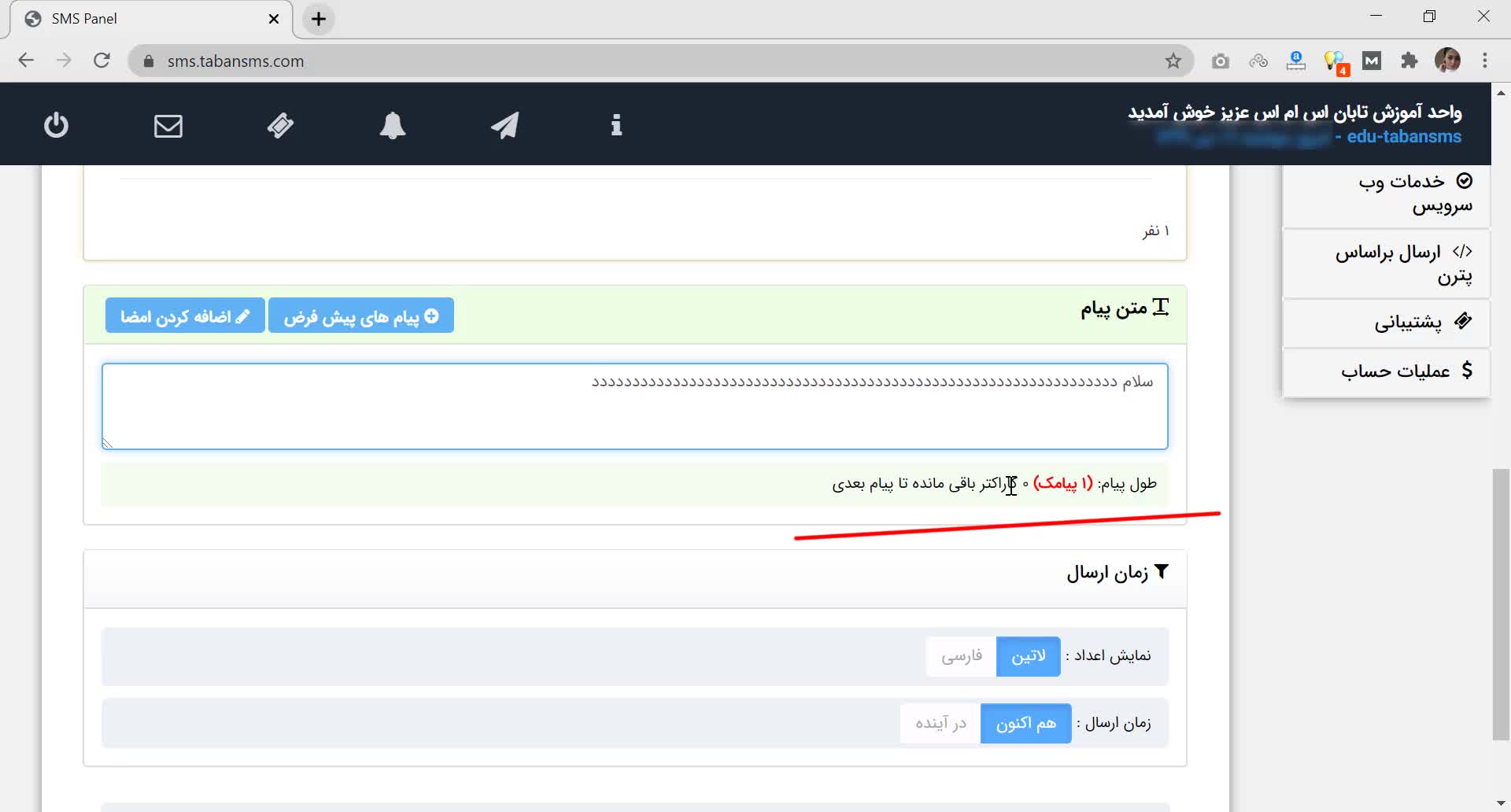Open the lightbulb extension with badge
Image resolution: width=1511 pixels, height=812 pixels.
1336,61
